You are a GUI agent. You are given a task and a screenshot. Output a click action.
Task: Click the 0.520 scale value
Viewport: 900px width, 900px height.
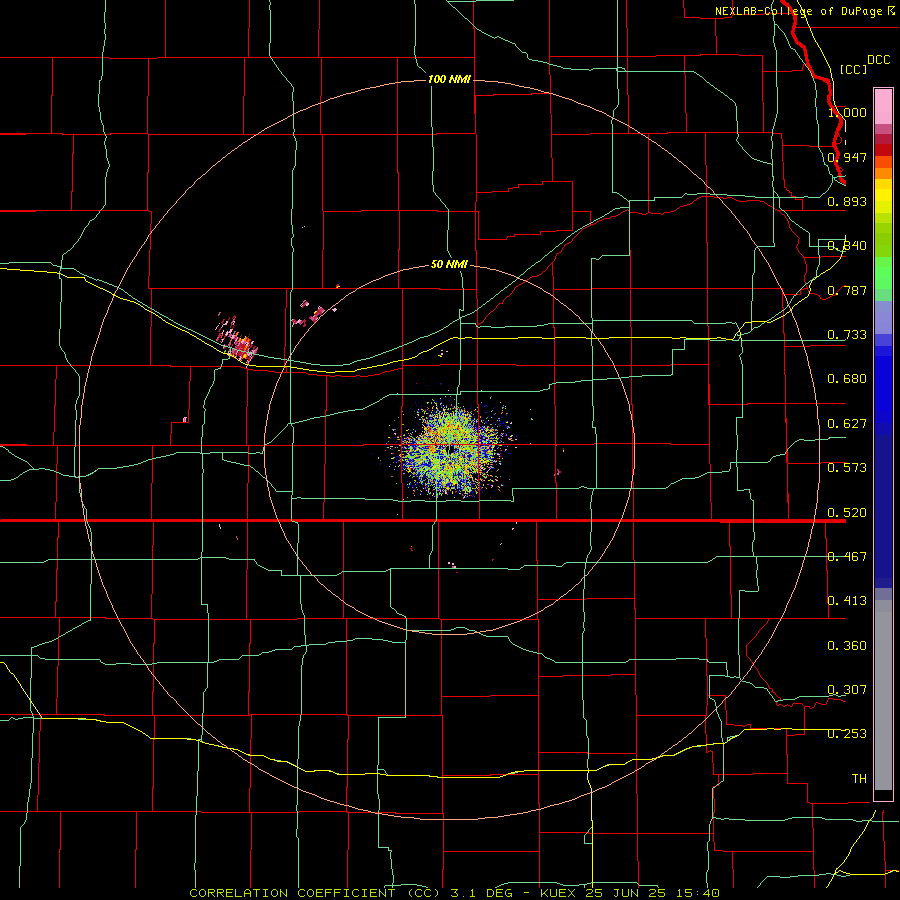pos(847,513)
